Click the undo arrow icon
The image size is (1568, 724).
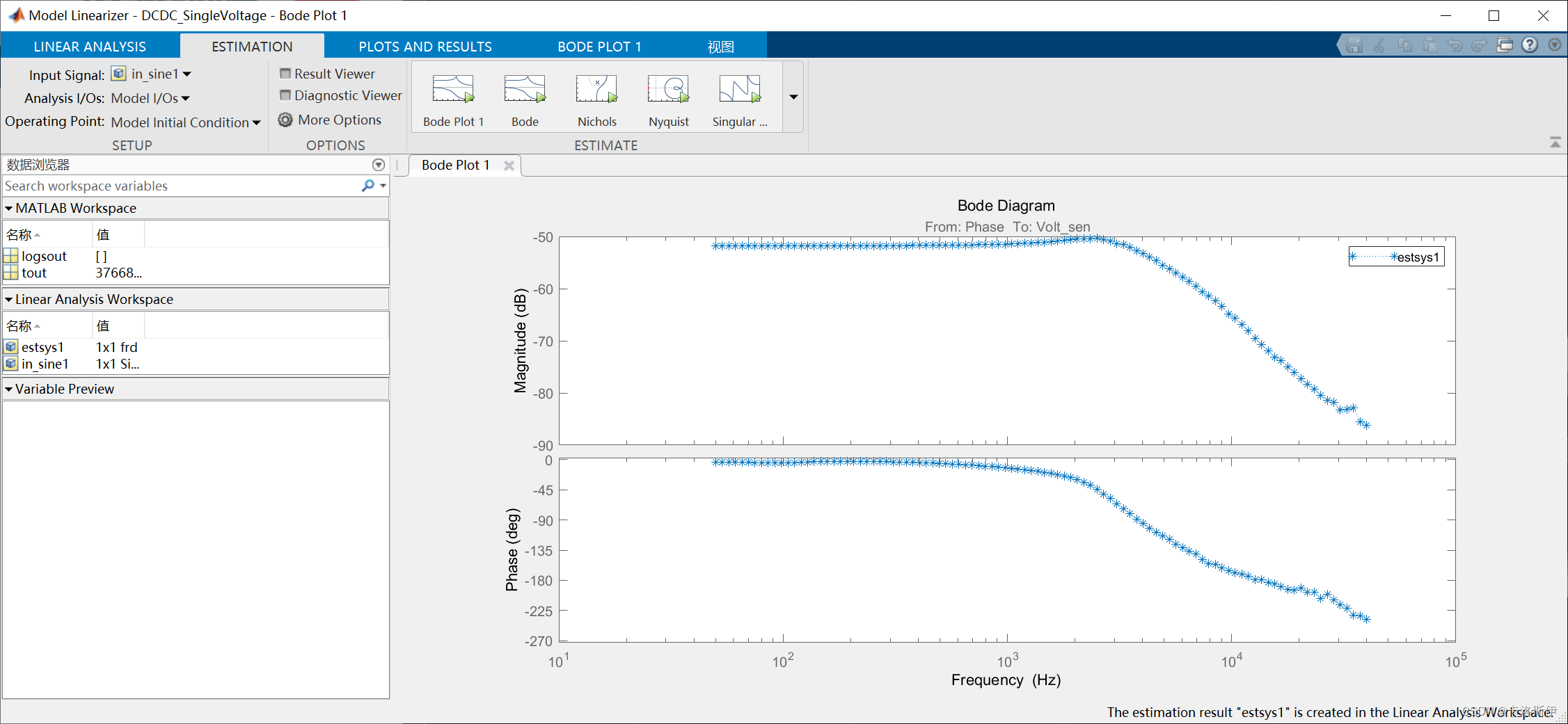tap(1455, 45)
